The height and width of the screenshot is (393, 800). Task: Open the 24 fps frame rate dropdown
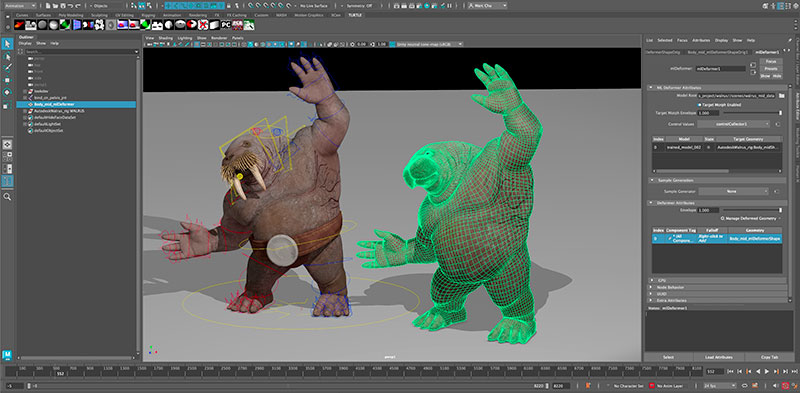pos(720,385)
